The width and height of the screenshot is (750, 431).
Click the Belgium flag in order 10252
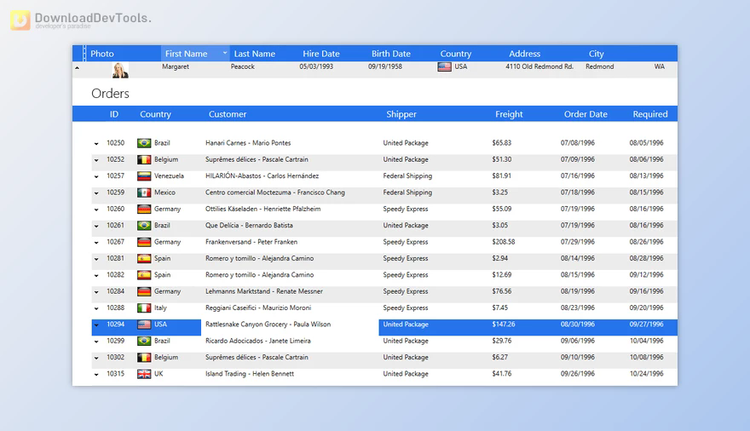coord(144,159)
